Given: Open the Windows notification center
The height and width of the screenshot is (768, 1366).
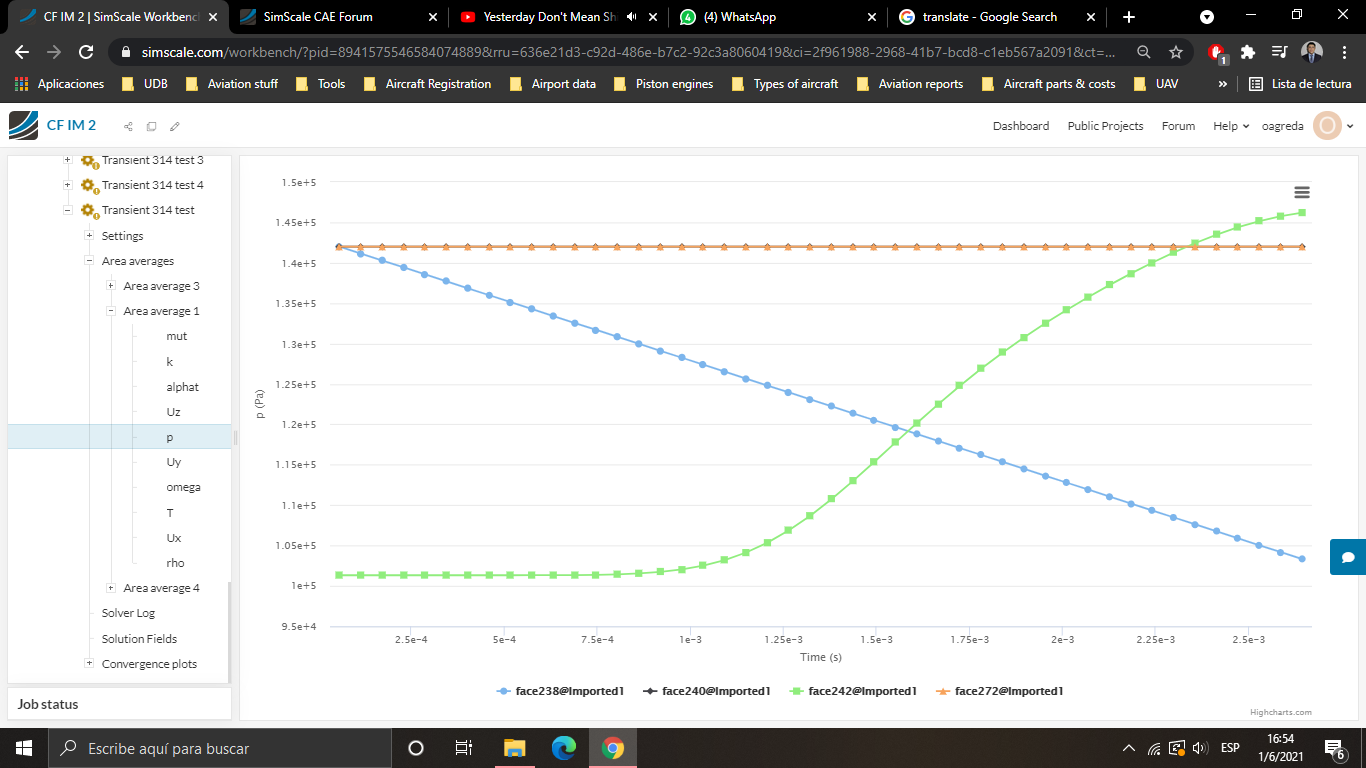Looking at the screenshot, I should [x=1334, y=748].
